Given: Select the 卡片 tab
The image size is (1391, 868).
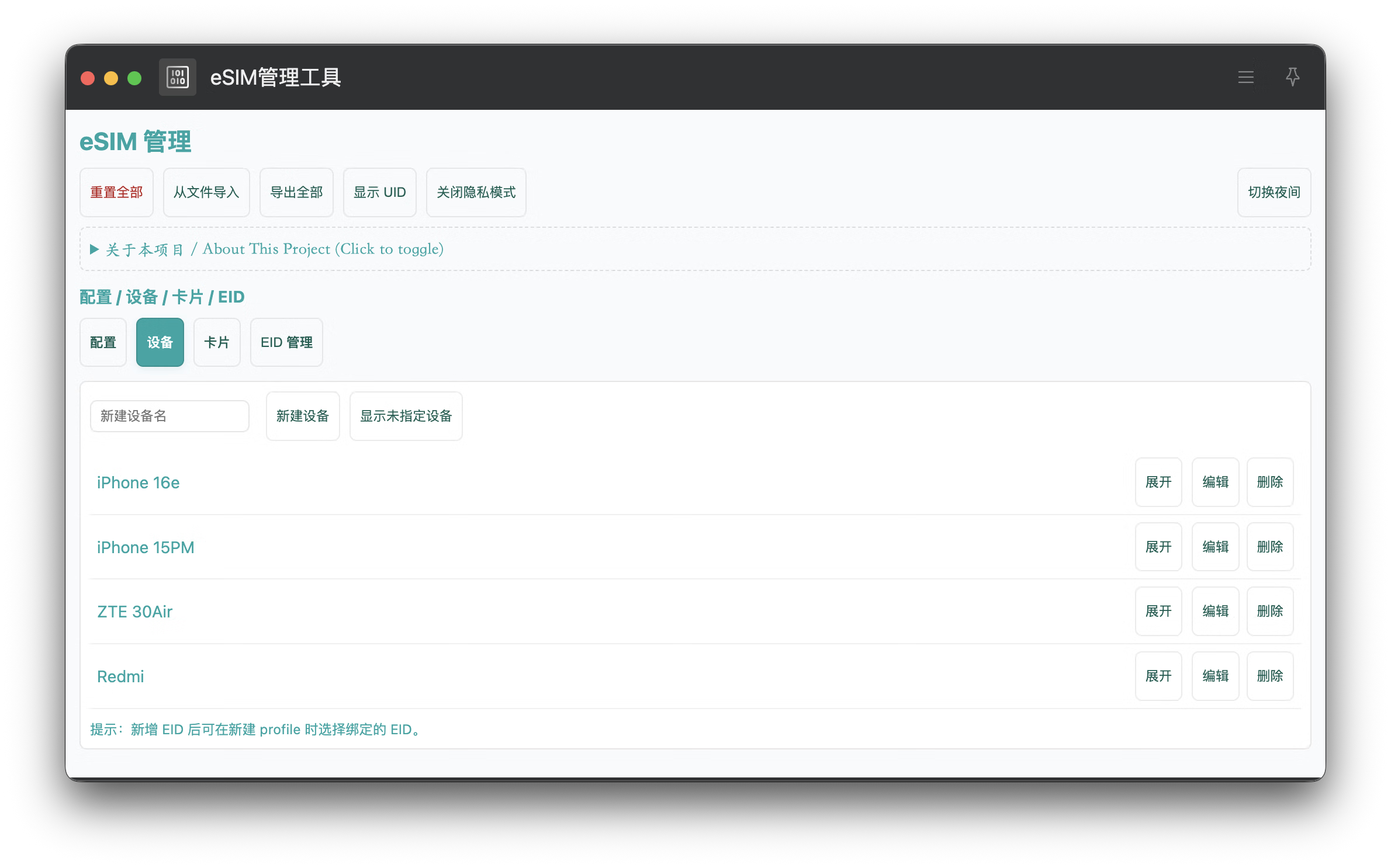Looking at the screenshot, I should [216, 342].
